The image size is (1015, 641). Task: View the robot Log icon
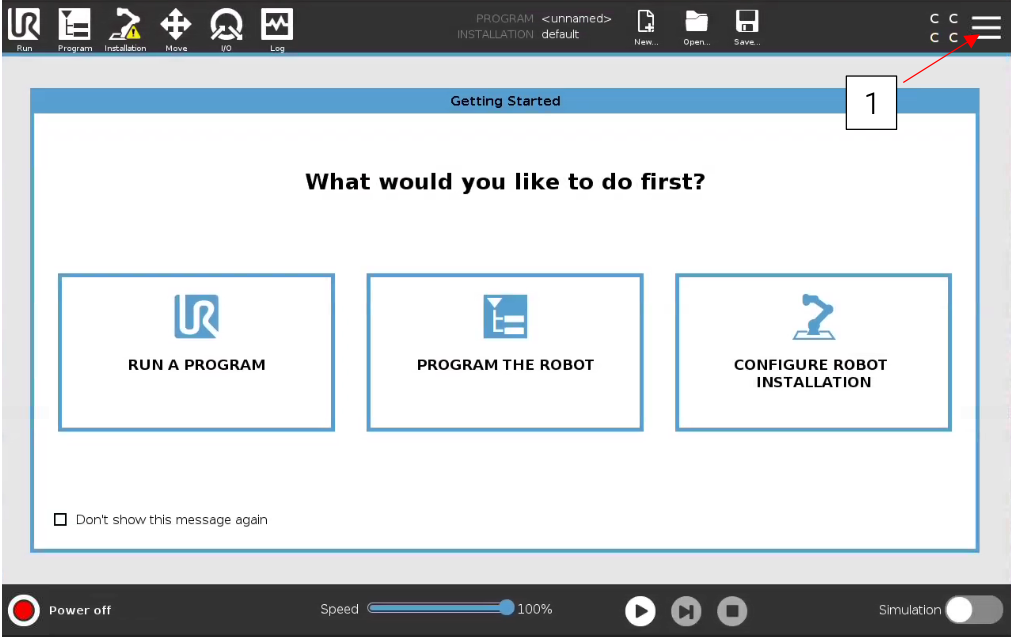[276, 27]
